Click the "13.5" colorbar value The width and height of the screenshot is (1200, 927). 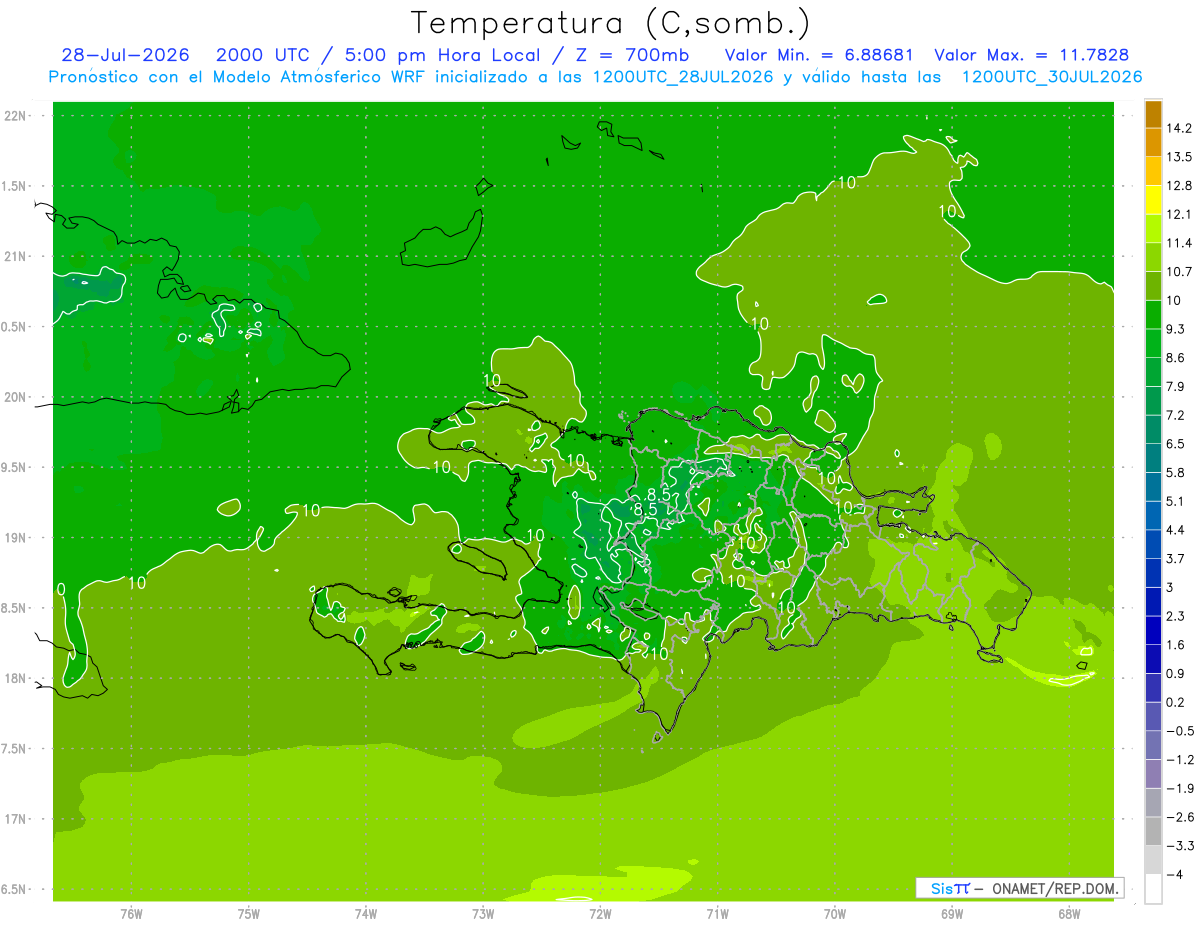click(x=1179, y=157)
